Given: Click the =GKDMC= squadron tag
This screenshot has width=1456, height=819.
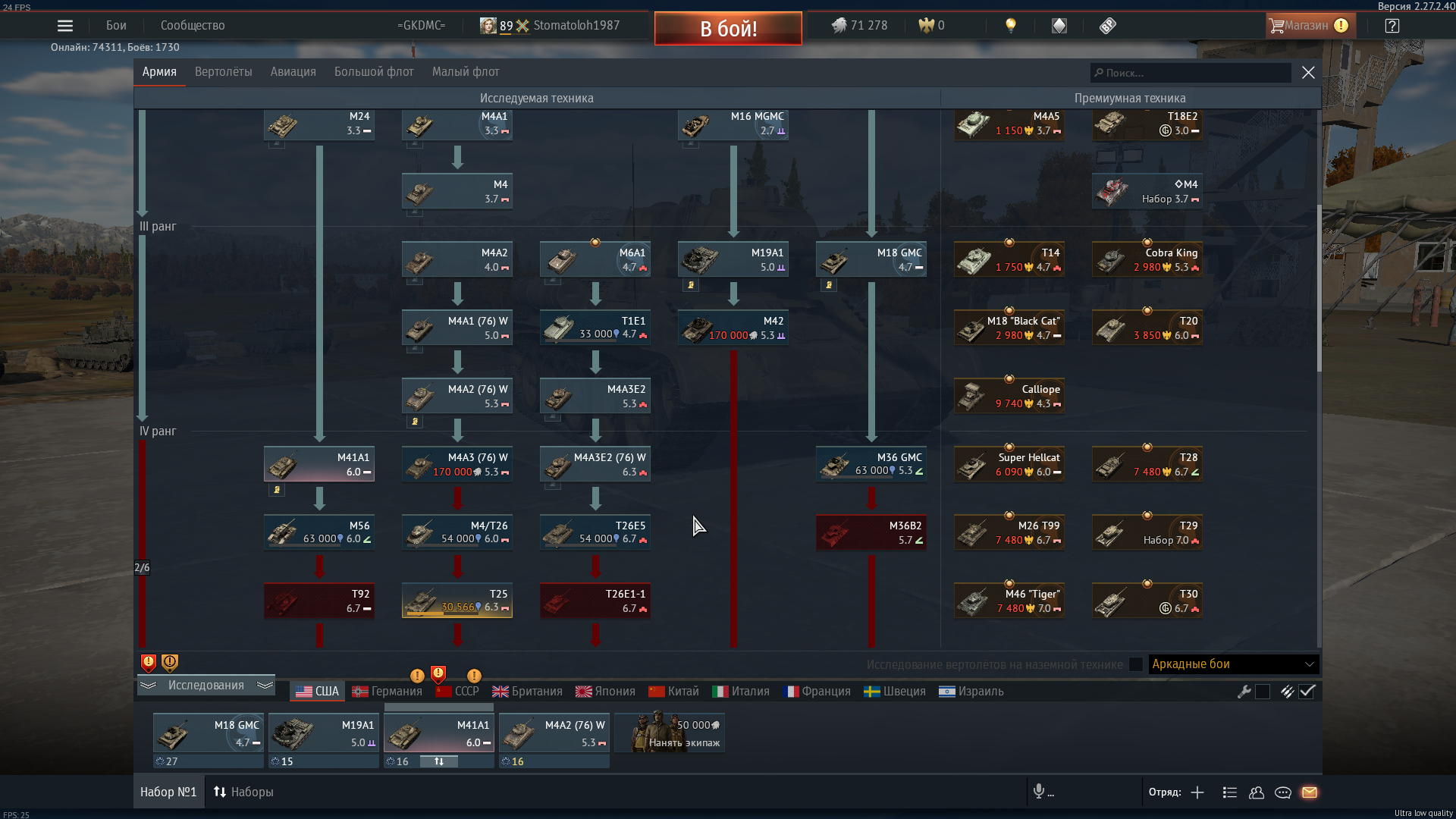Looking at the screenshot, I should pos(421,26).
